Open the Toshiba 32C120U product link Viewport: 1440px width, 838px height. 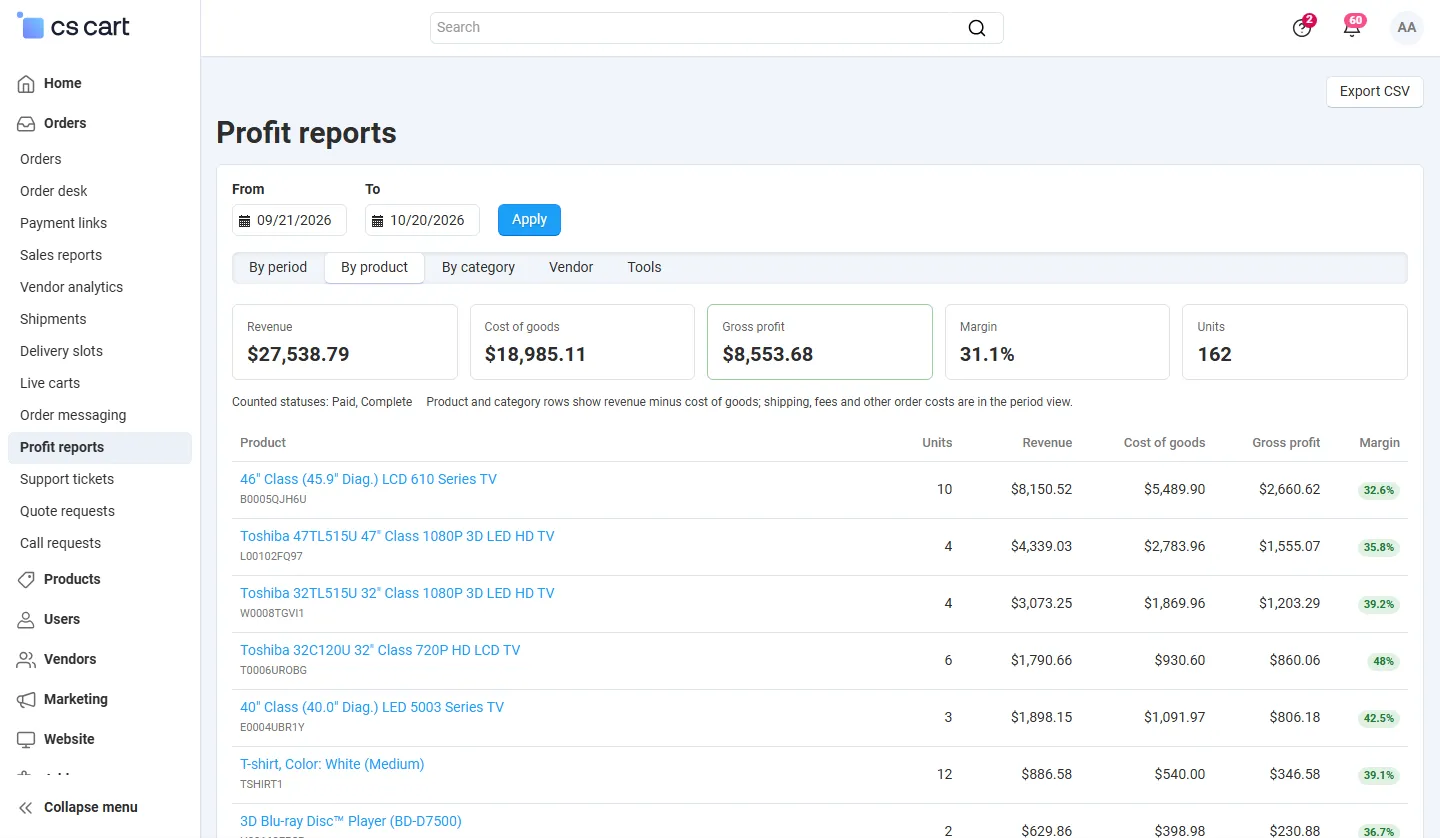tap(380, 650)
